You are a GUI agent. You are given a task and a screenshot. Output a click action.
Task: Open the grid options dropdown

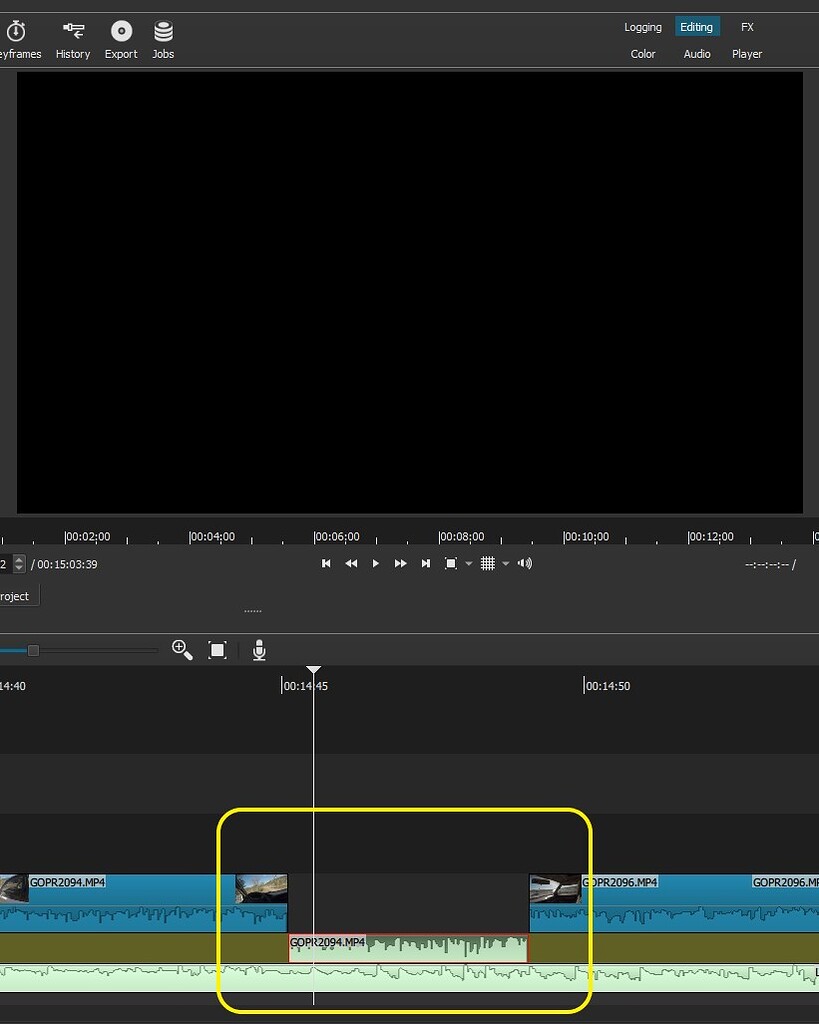505,563
